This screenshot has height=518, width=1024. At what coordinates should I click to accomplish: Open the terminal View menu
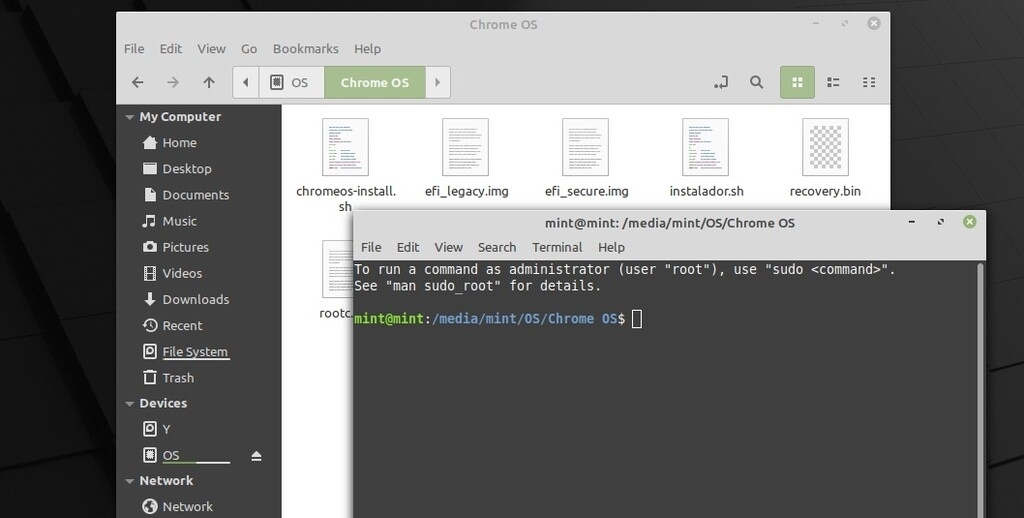coord(449,248)
